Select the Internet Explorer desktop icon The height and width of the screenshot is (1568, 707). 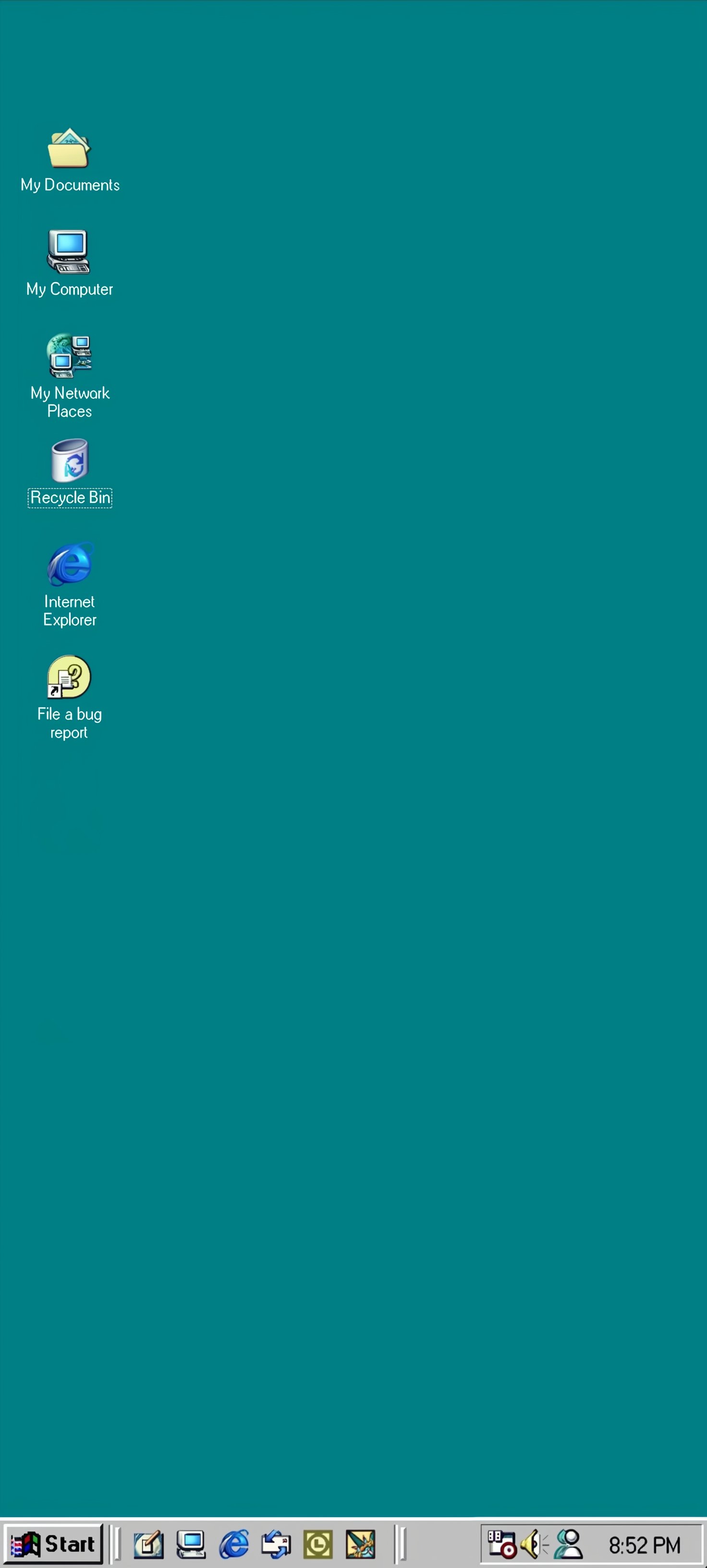70,563
